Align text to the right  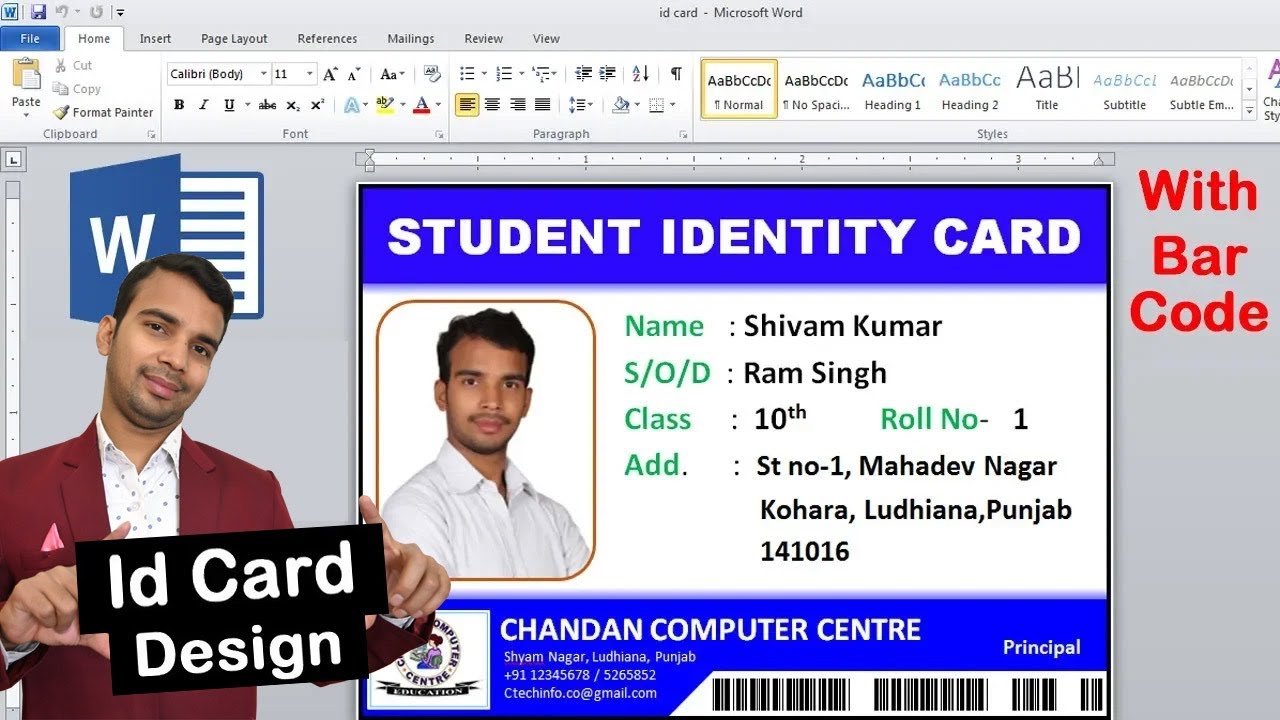click(517, 104)
